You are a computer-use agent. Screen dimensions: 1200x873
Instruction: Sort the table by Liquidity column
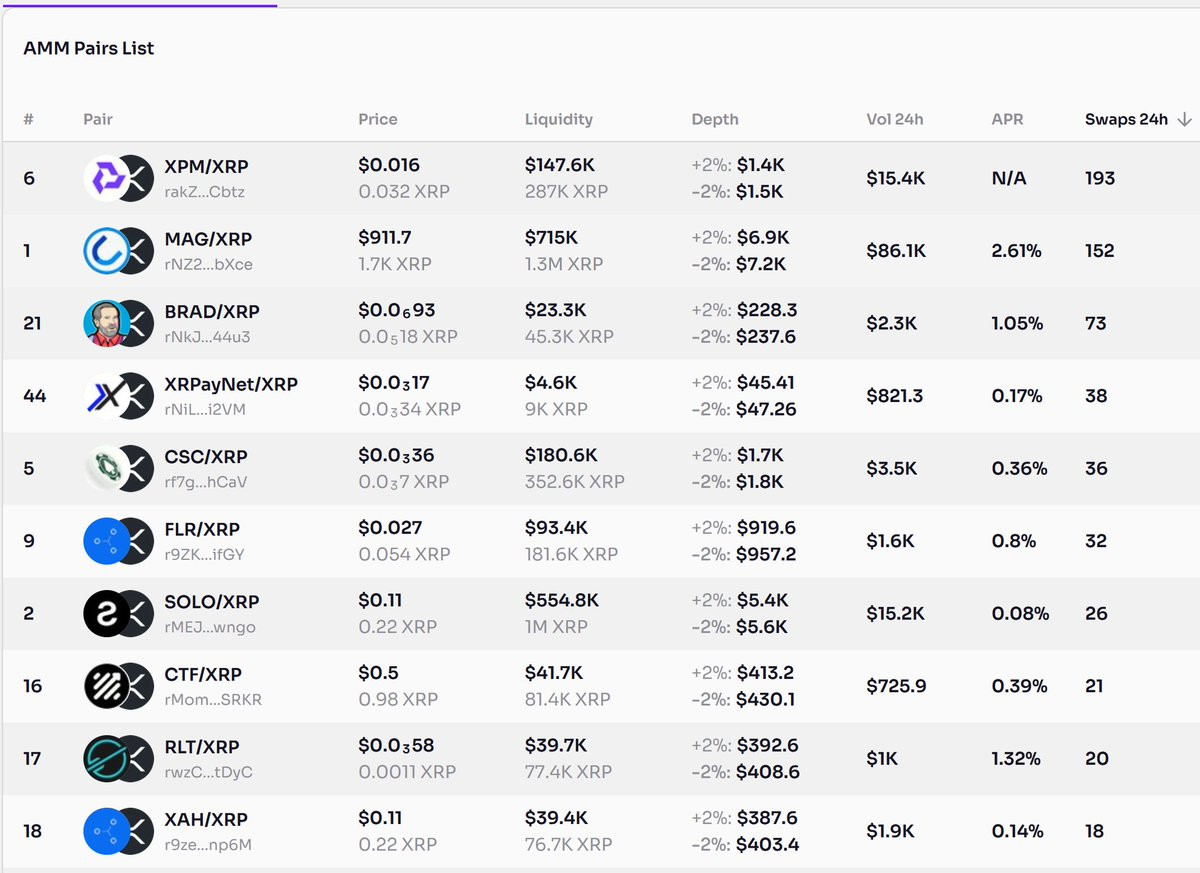(559, 119)
